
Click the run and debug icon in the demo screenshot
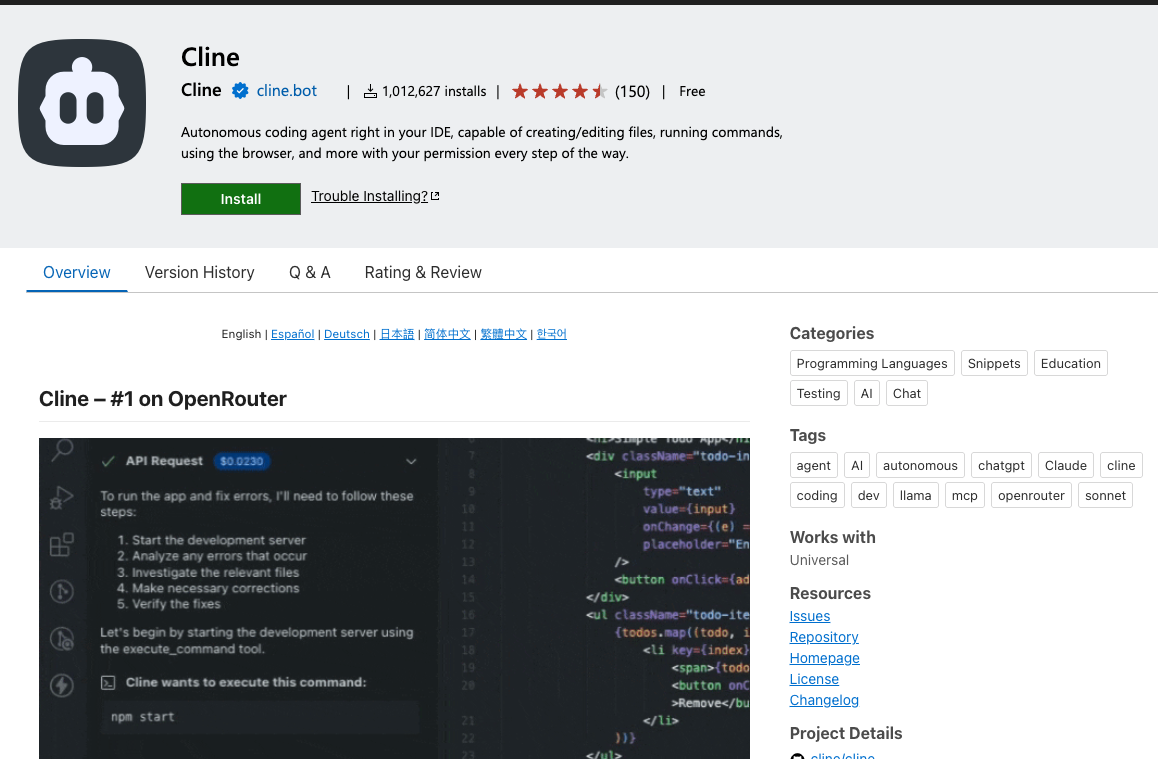pyautogui.click(x=61, y=498)
